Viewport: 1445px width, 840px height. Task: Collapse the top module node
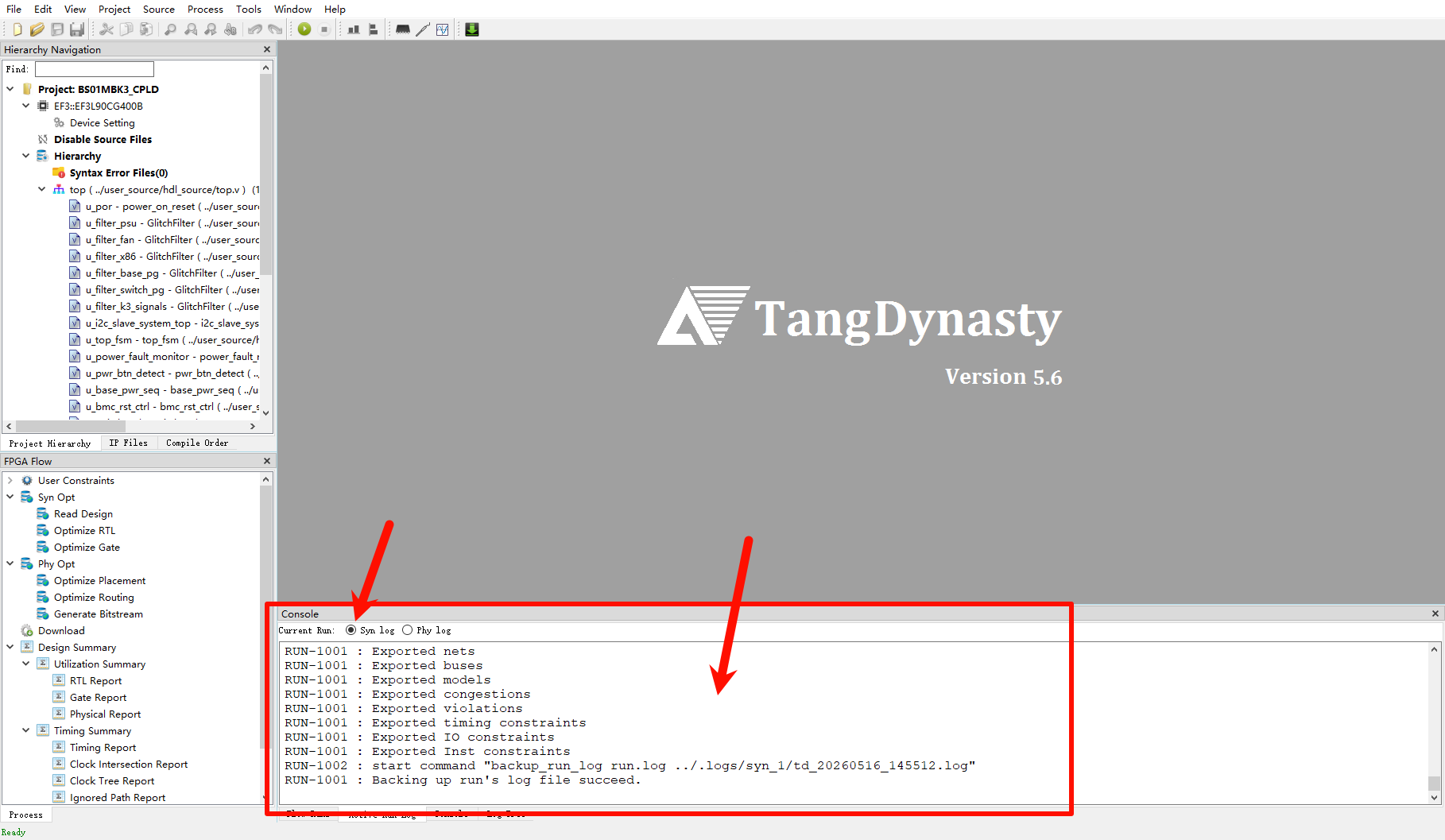42,189
